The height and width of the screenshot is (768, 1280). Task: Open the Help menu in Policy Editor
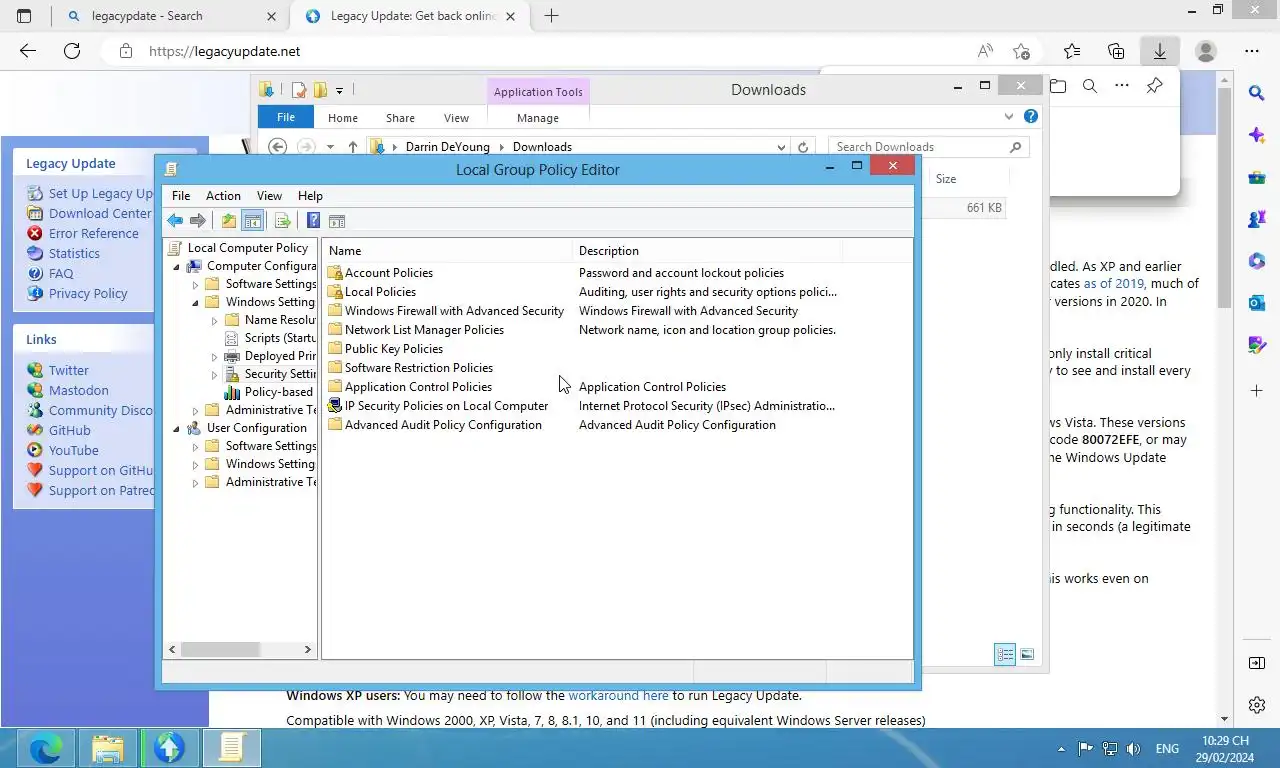click(x=310, y=196)
